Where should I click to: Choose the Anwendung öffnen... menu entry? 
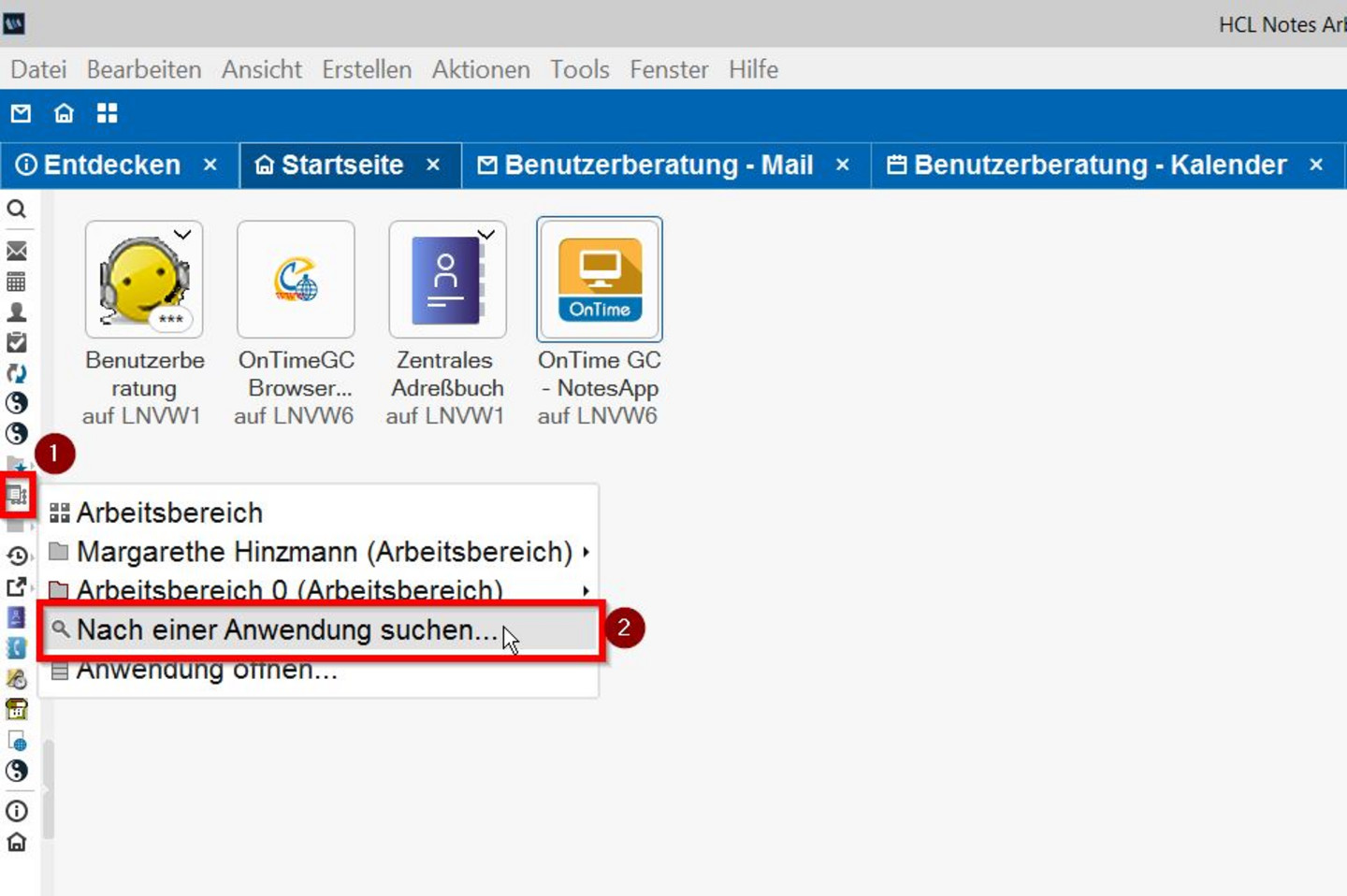click(x=318, y=671)
